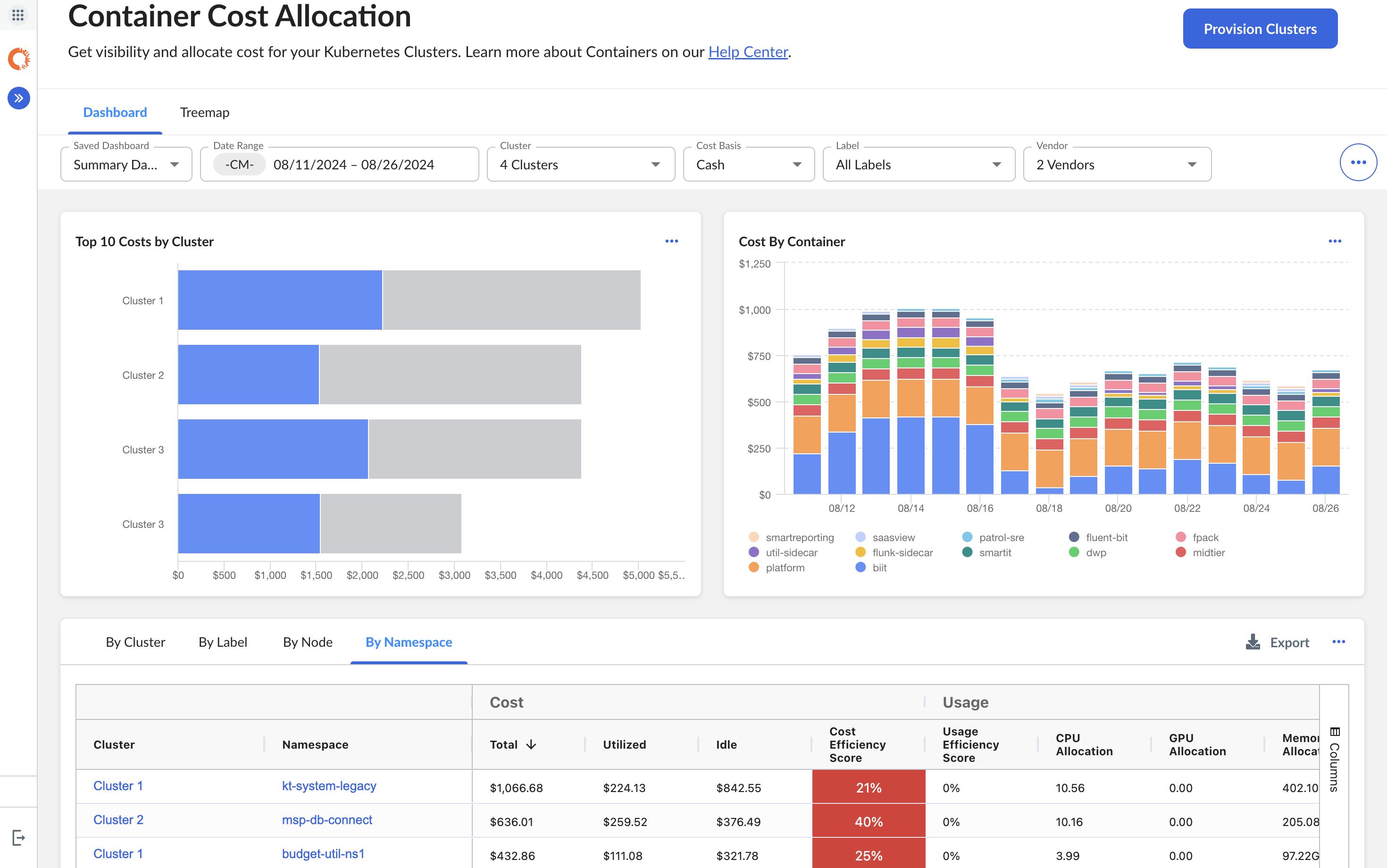Screen dimensions: 1387x868
Task: Open the apps grid launcher icon
Action: [18, 15]
